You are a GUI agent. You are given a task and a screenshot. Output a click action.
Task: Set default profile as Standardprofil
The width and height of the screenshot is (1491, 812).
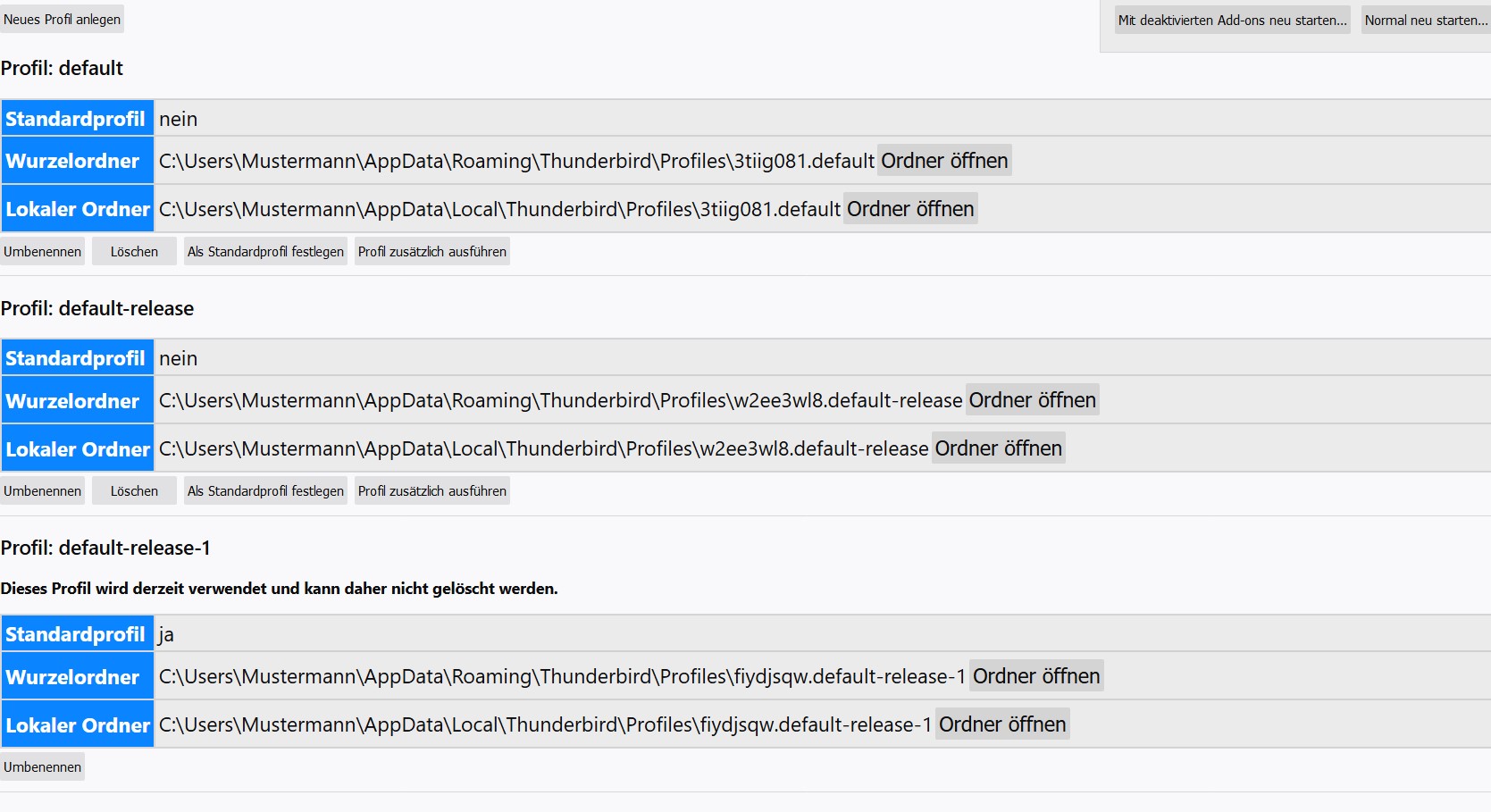point(265,252)
